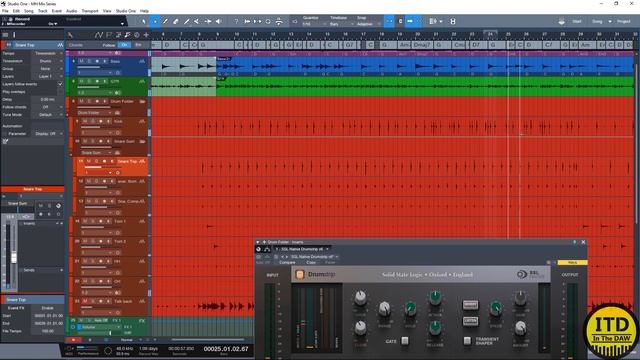Select the Eraser tool in toolbar

click(176, 21)
